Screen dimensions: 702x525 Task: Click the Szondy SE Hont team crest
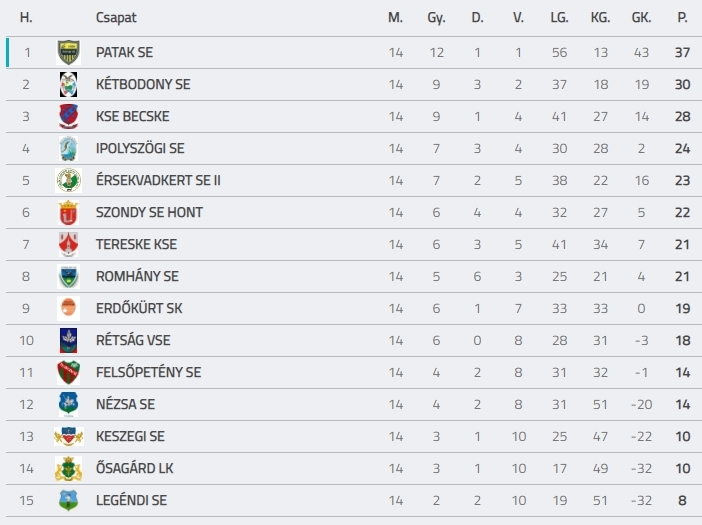coord(68,213)
